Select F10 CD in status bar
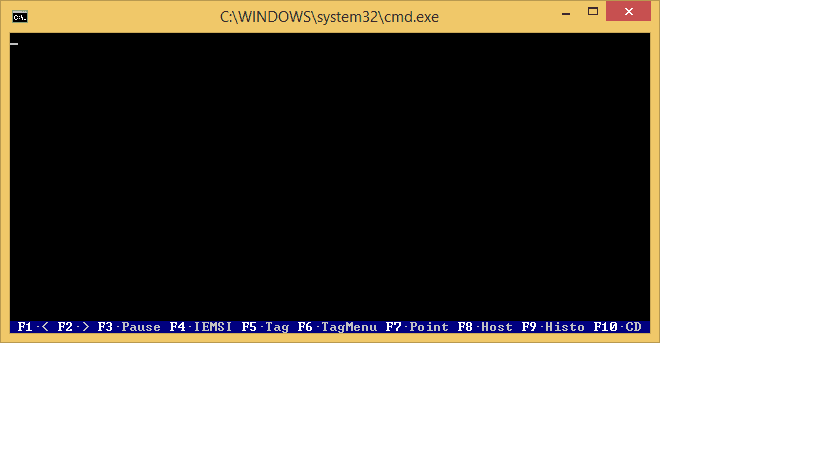Image resolution: width=819 pixels, height=460 pixels. 618,327
